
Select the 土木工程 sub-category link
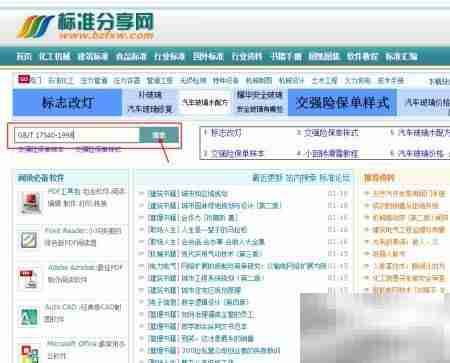coord(324,80)
